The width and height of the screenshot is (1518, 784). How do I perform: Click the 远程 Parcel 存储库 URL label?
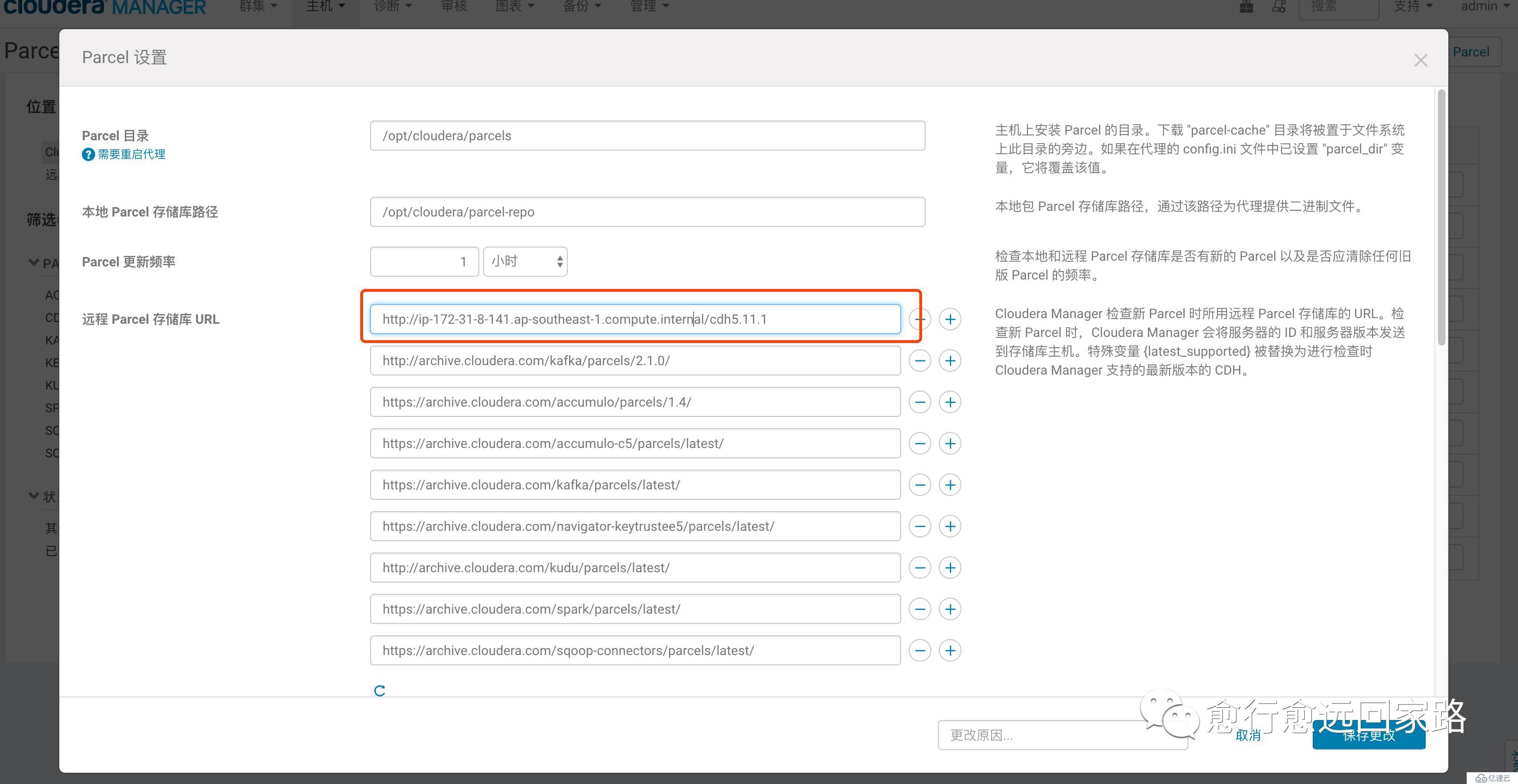[150, 319]
